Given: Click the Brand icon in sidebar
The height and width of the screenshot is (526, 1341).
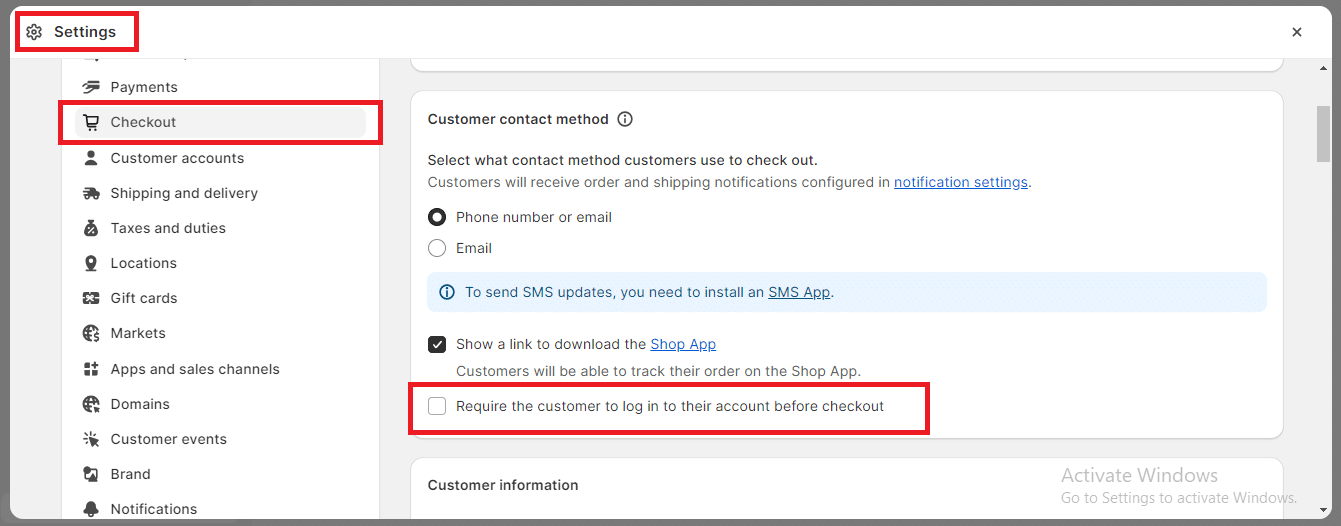Looking at the screenshot, I should point(91,474).
